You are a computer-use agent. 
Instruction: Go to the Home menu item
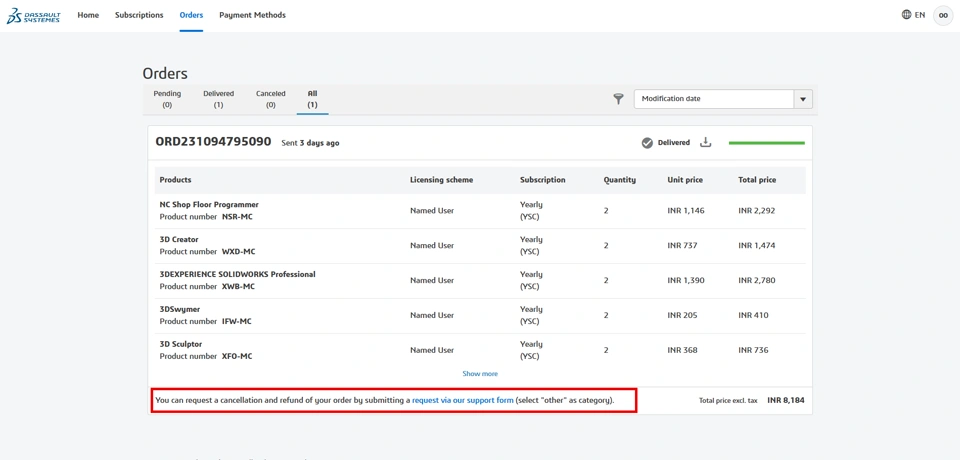88,15
